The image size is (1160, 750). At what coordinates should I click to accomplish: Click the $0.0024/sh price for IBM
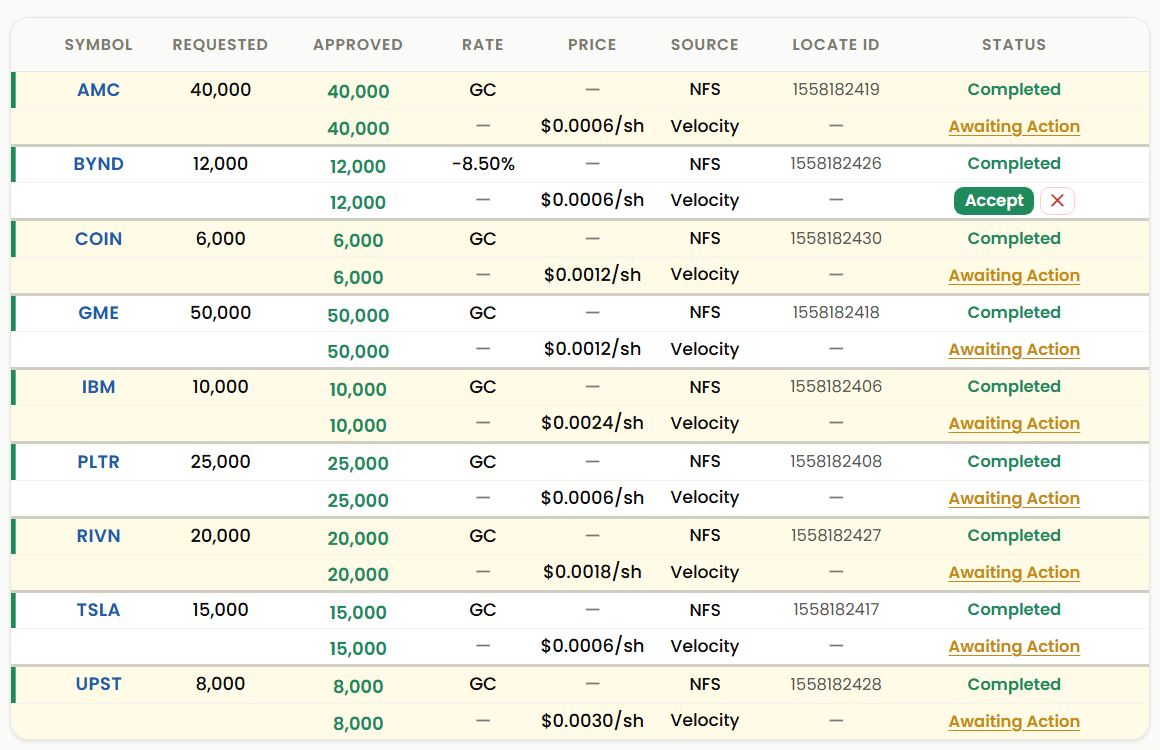(592, 423)
